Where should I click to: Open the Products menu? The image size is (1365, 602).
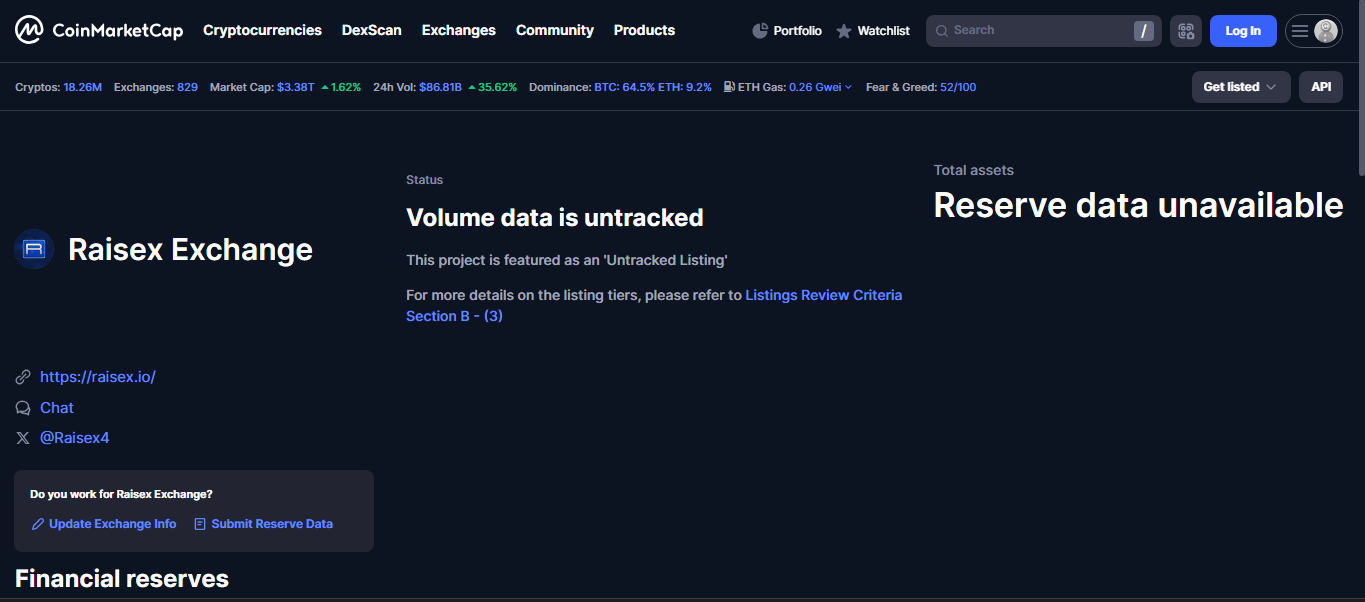pos(644,30)
